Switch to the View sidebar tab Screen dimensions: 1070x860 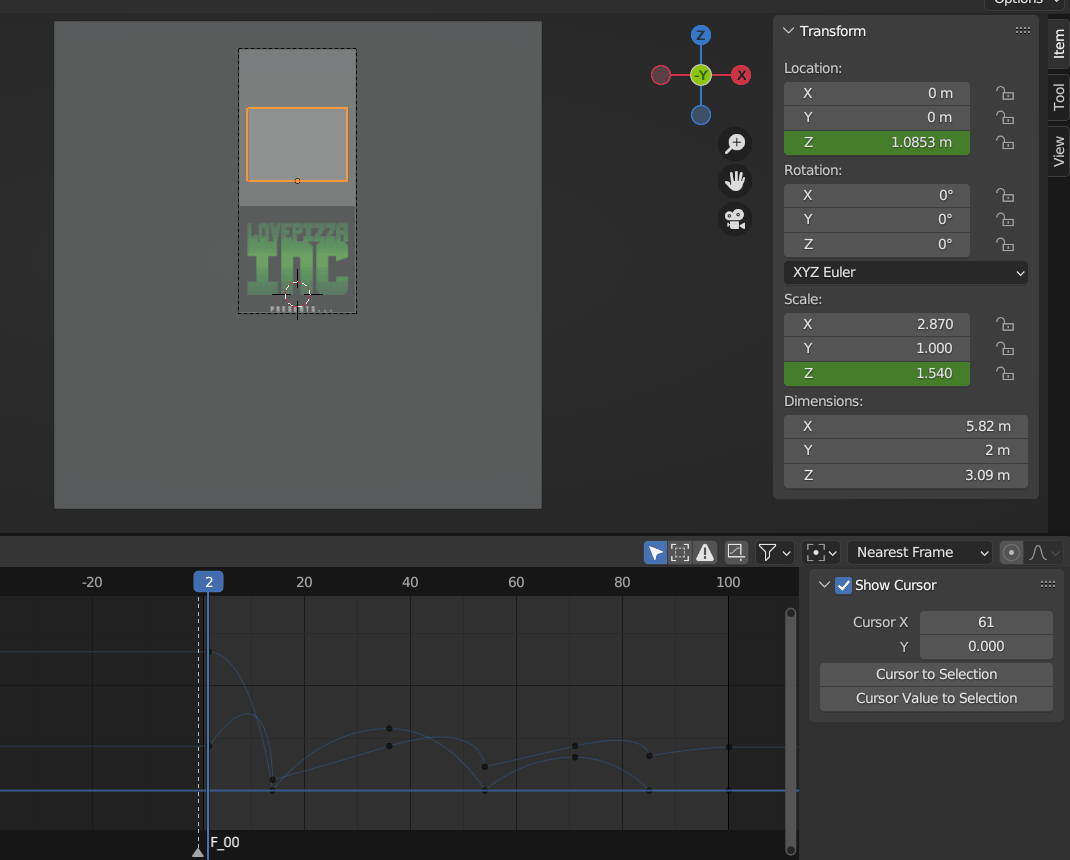click(1059, 152)
